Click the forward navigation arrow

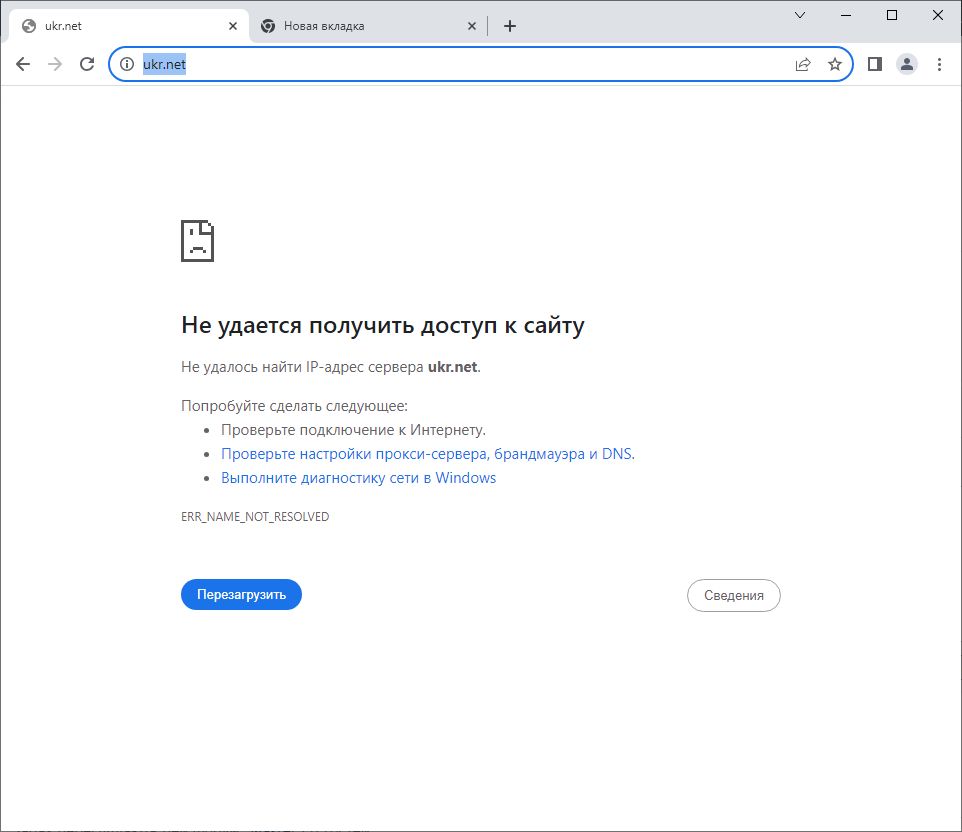coord(55,64)
